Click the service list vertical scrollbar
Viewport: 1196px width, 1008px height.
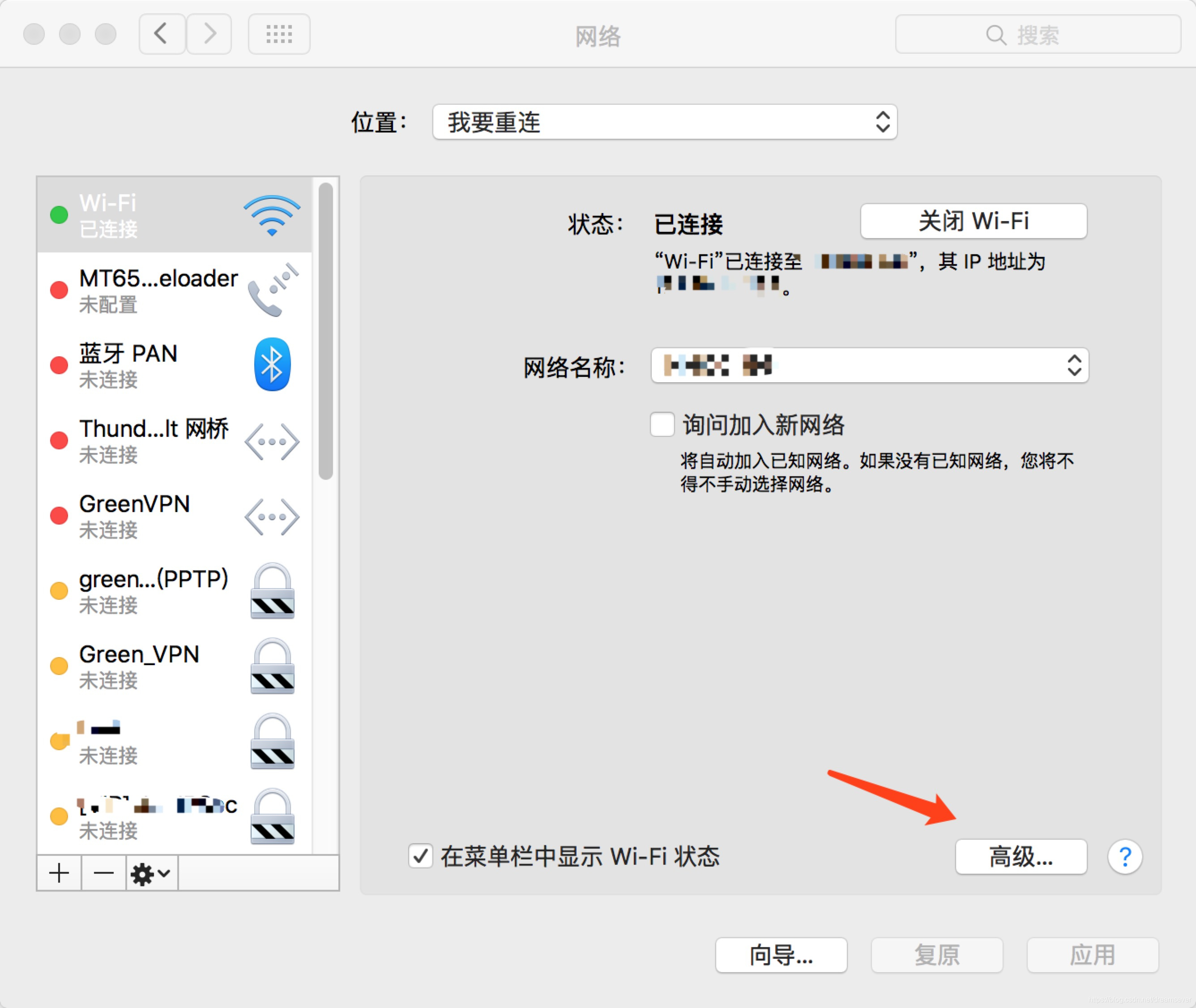click(326, 331)
